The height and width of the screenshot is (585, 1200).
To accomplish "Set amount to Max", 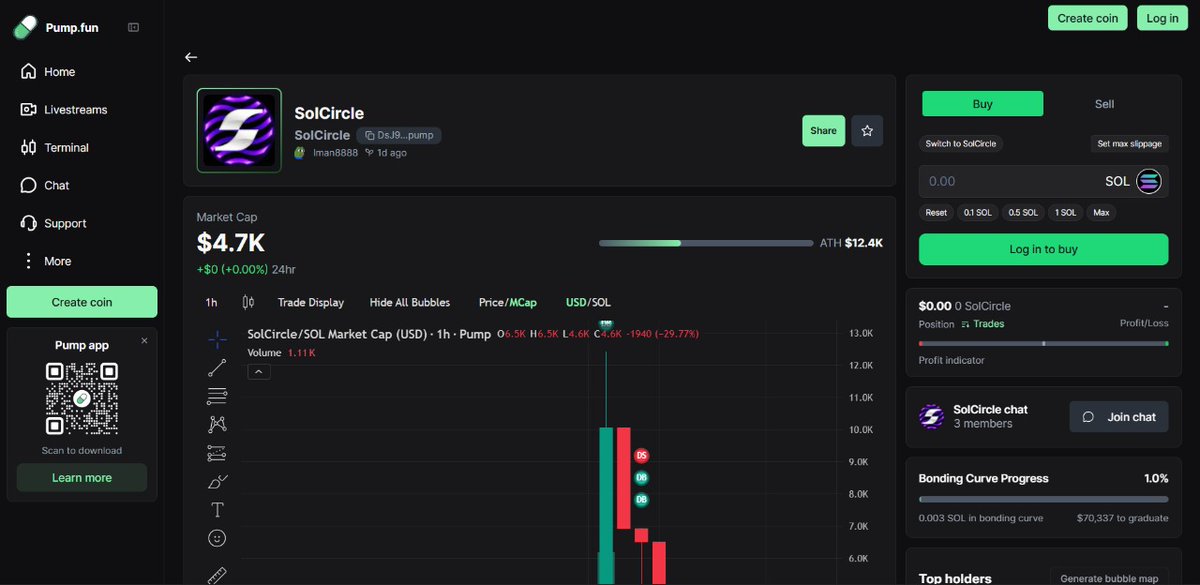I will [x=1101, y=213].
